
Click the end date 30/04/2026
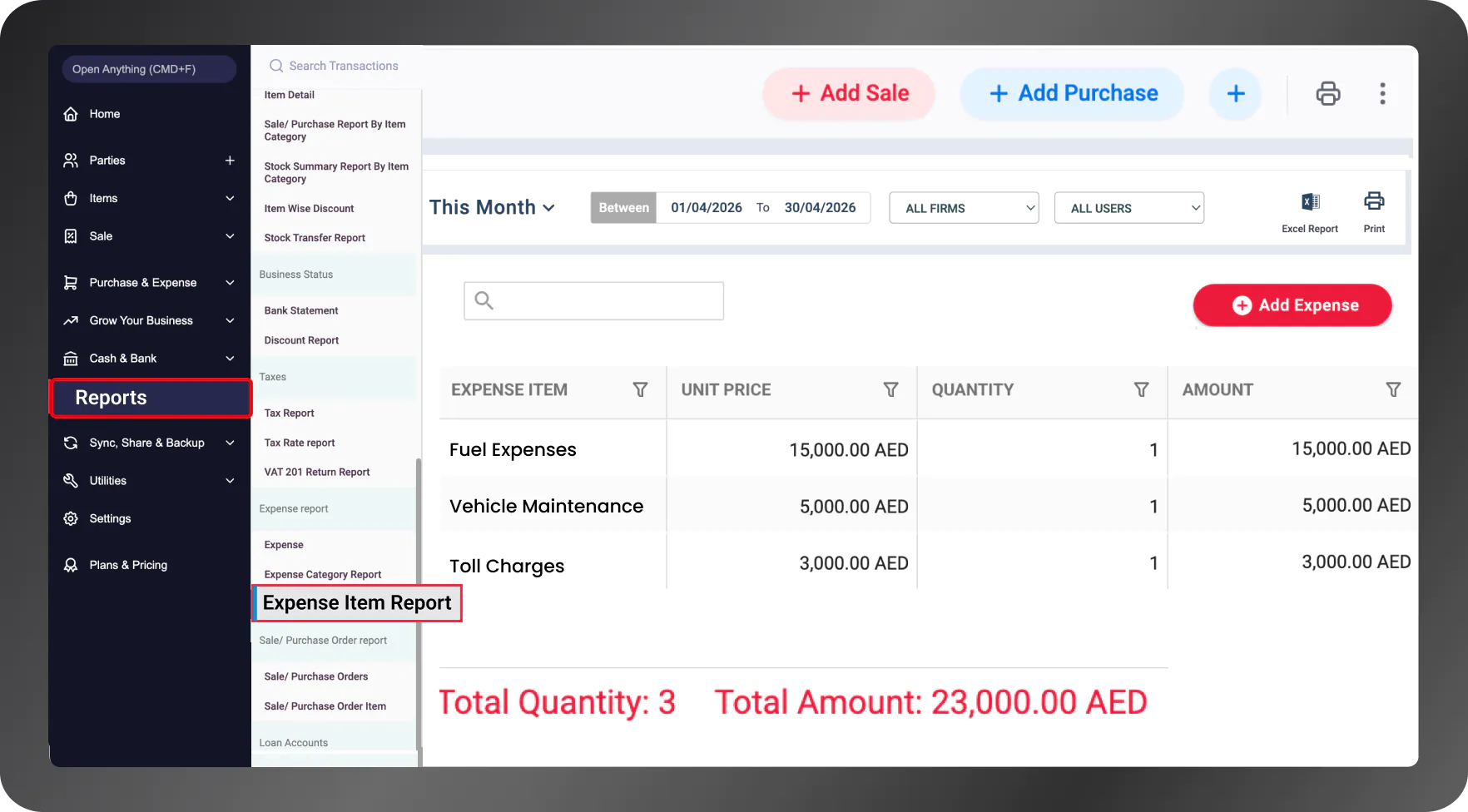[x=820, y=208]
